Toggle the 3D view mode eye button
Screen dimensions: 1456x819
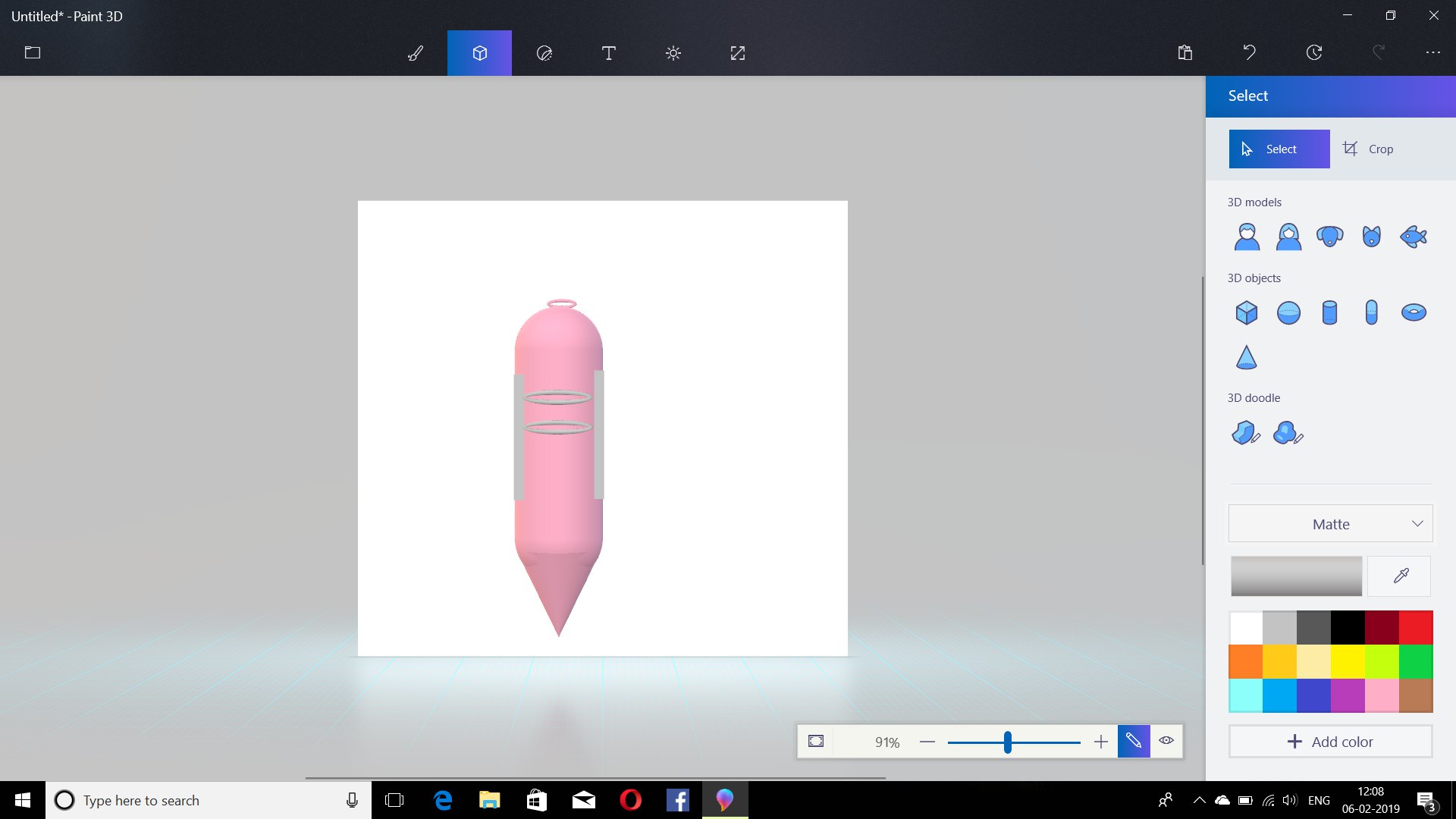pos(1166,741)
